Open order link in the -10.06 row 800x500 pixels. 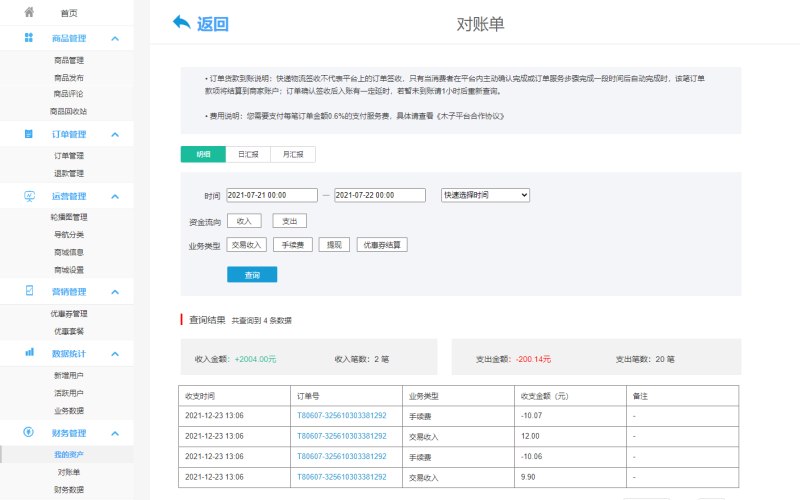342,457
